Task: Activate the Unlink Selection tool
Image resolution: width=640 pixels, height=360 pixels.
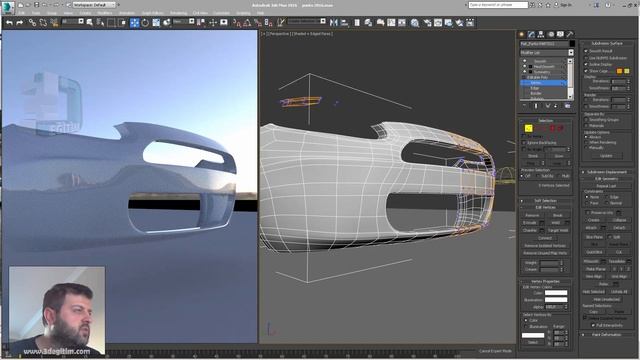Action: tap(43, 23)
